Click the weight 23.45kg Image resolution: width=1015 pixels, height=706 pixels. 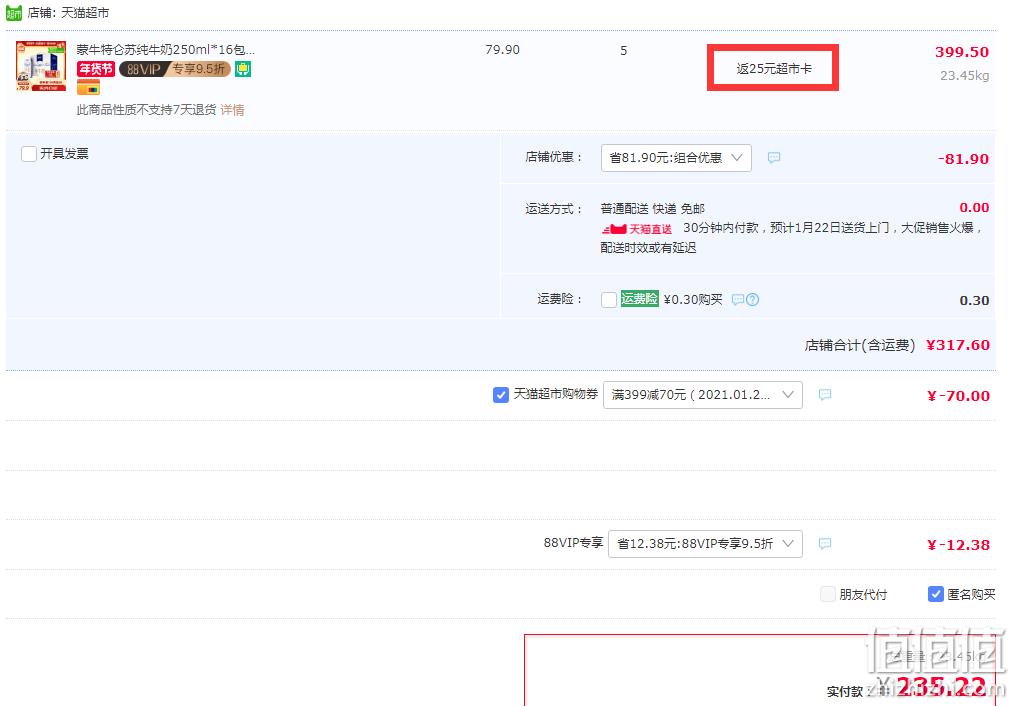click(x=965, y=76)
